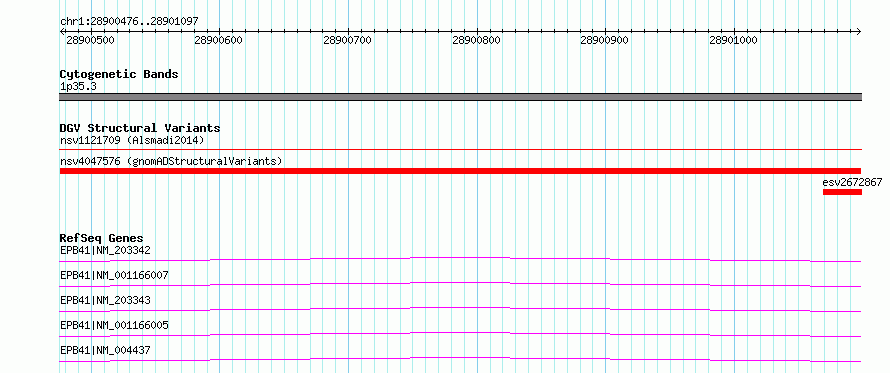Open the EPB41|NM_004437 transcript label
Viewport: 890px width, 373px height.
[x=105, y=350]
